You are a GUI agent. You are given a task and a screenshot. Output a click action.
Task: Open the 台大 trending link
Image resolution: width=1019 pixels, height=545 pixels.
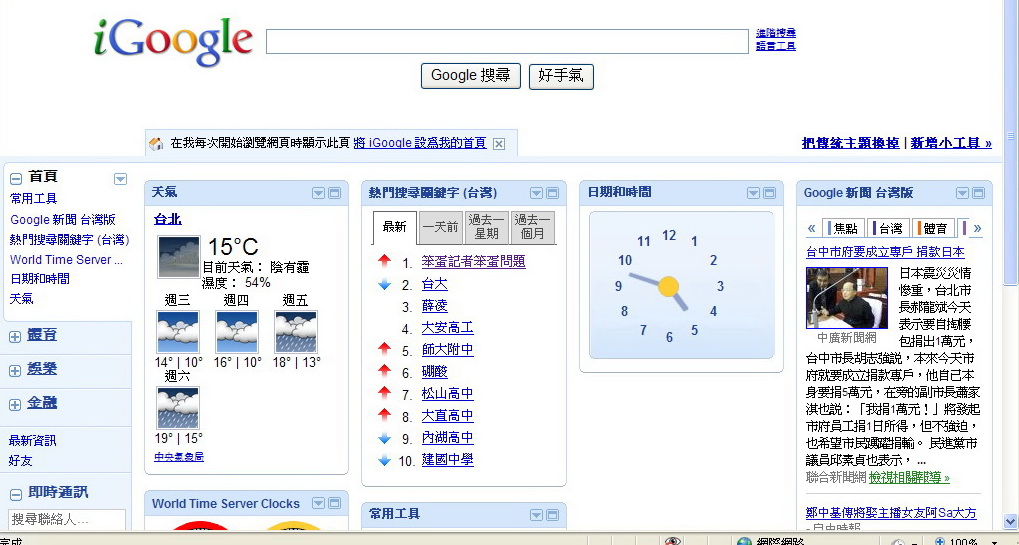[x=434, y=284]
